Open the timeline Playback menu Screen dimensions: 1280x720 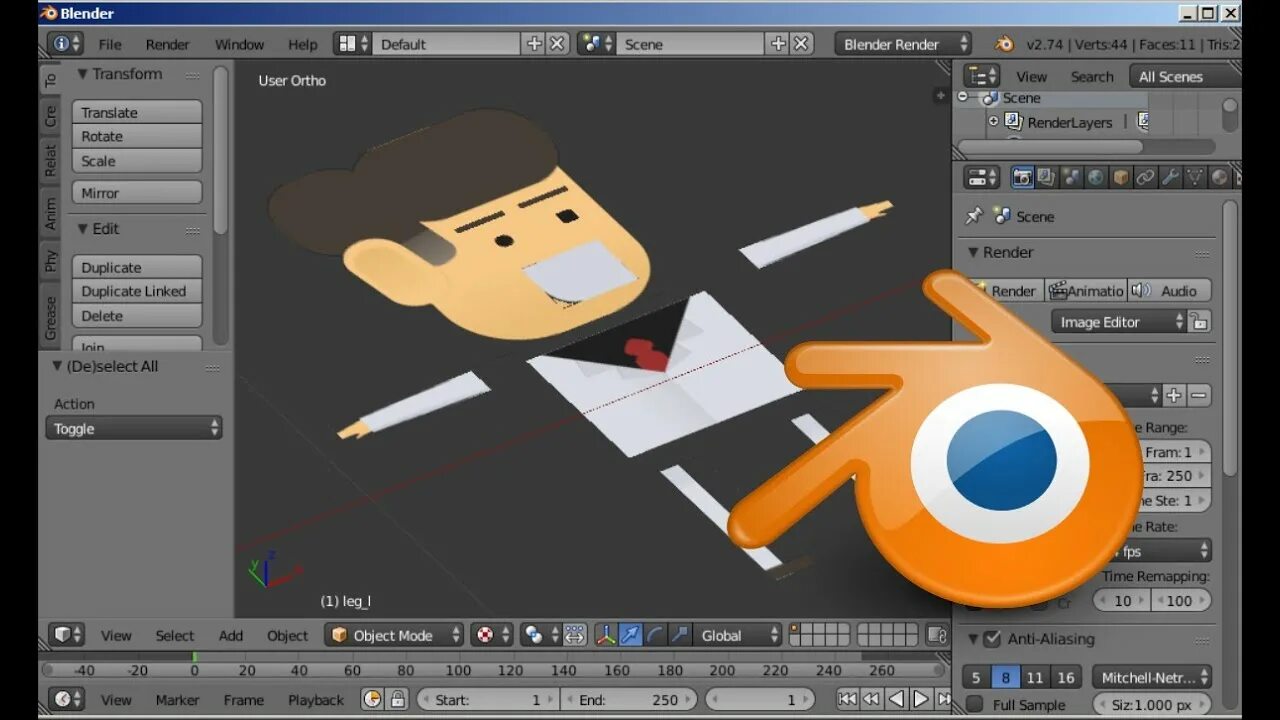coord(316,699)
